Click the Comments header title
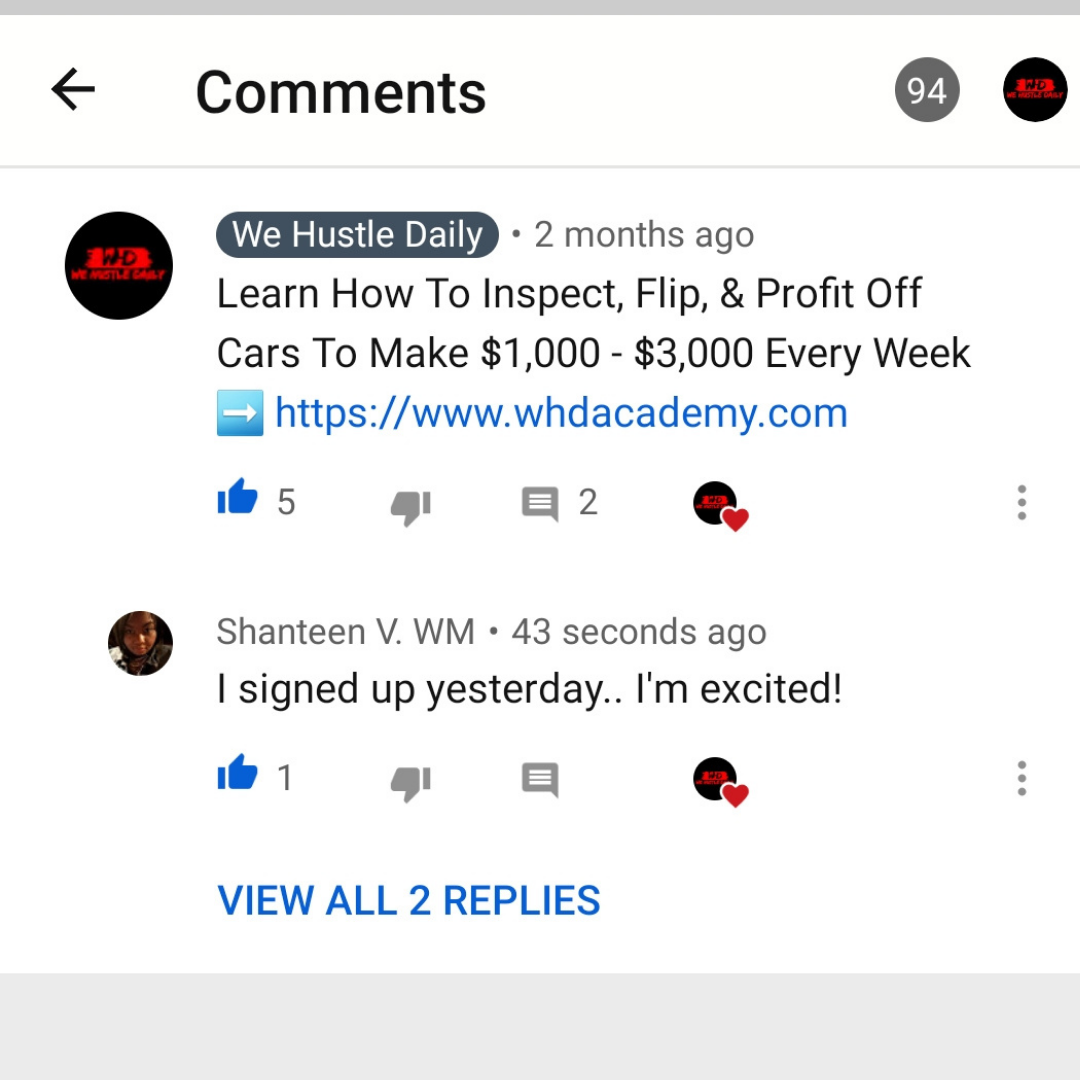This screenshot has height=1080, width=1080. point(341,92)
